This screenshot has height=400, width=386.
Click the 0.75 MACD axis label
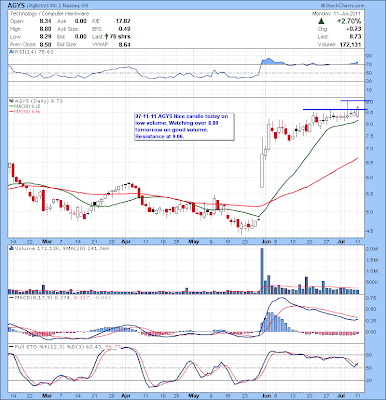coord(371,299)
